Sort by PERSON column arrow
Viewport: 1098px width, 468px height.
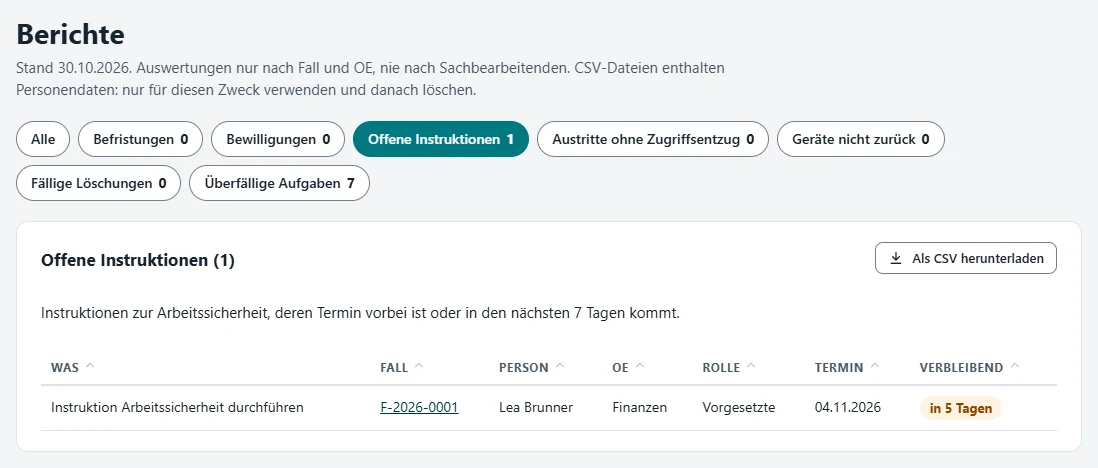560,366
